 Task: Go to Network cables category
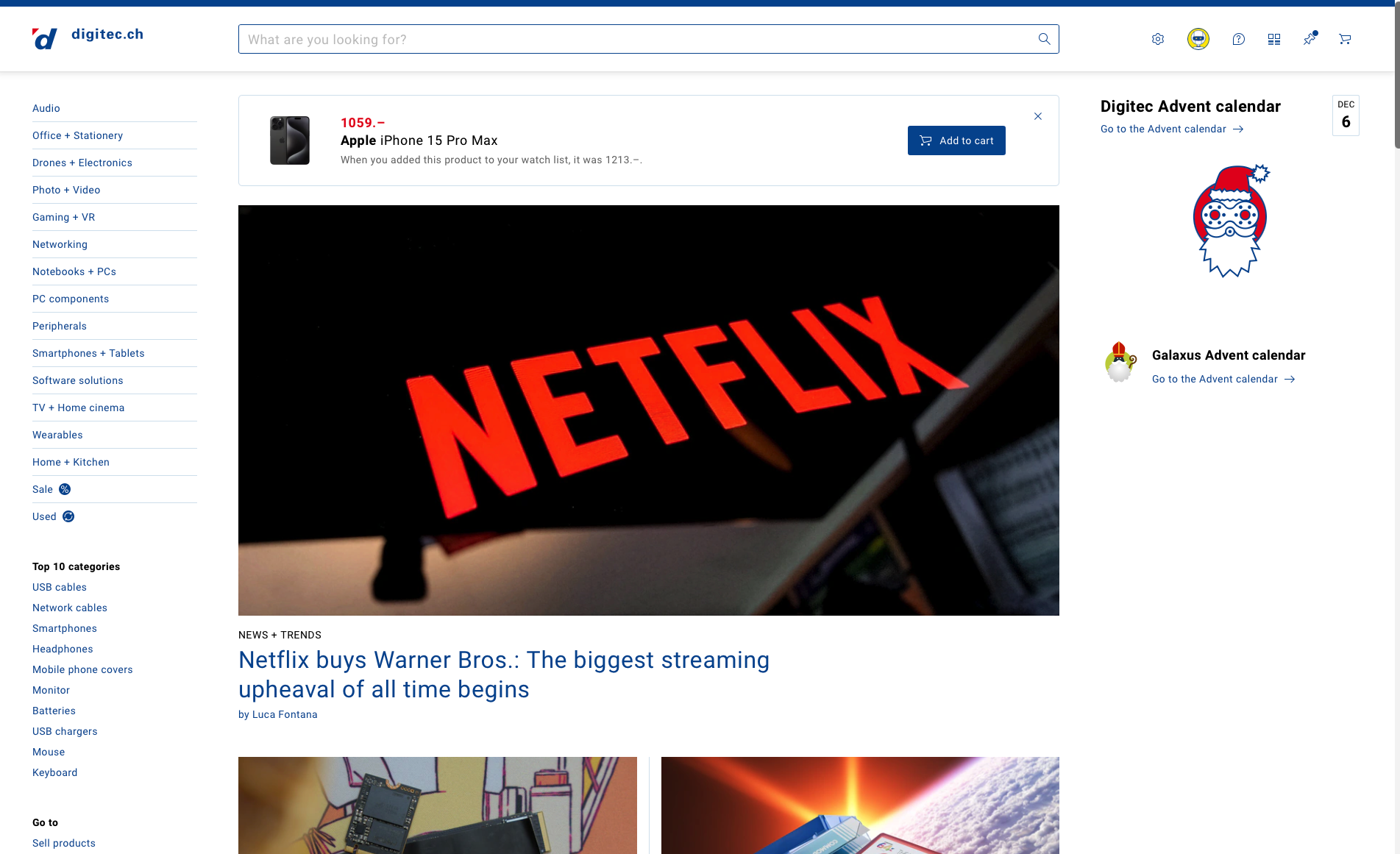click(70, 608)
